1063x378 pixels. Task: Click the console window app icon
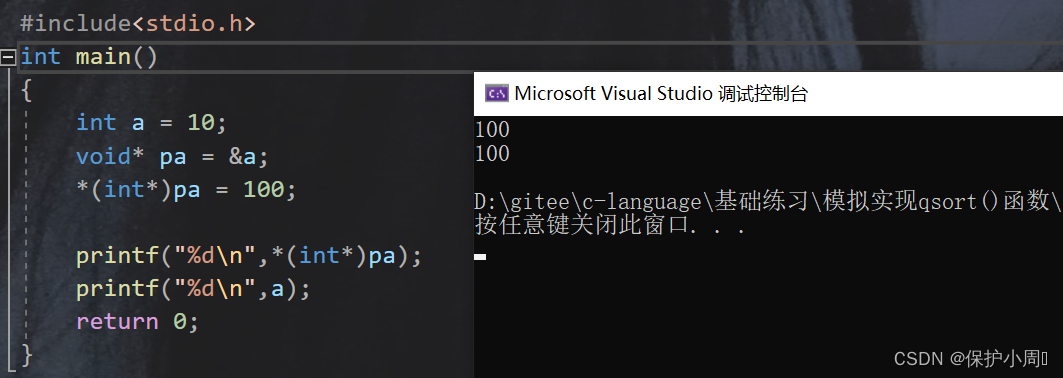click(x=497, y=93)
